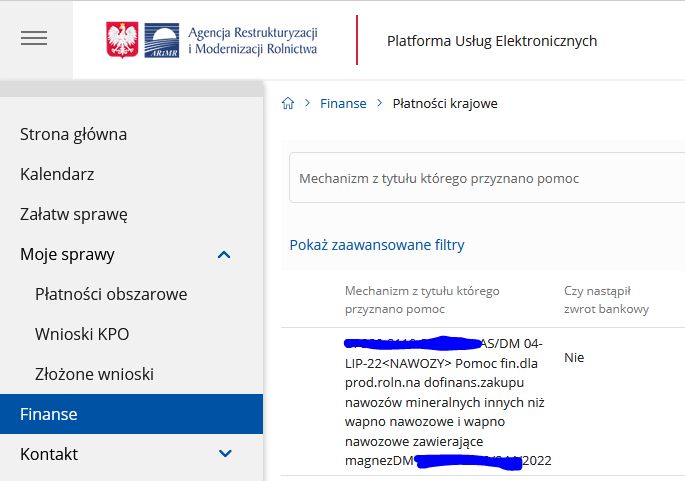Click Mechanizm z tytułu którego przyznano pomoc filter field
685x481 pixels.
click(487, 178)
